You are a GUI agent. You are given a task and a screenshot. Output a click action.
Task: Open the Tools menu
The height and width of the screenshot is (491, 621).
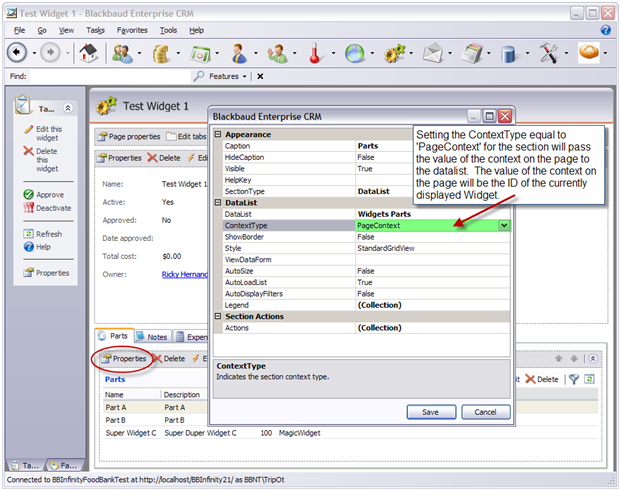[x=168, y=30]
